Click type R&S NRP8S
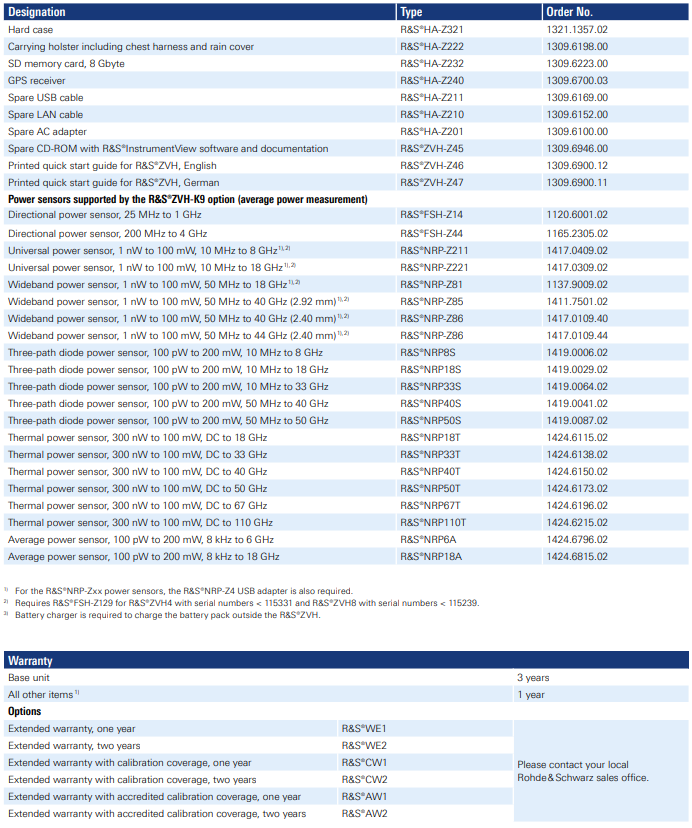The image size is (692, 828). pos(427,352)
